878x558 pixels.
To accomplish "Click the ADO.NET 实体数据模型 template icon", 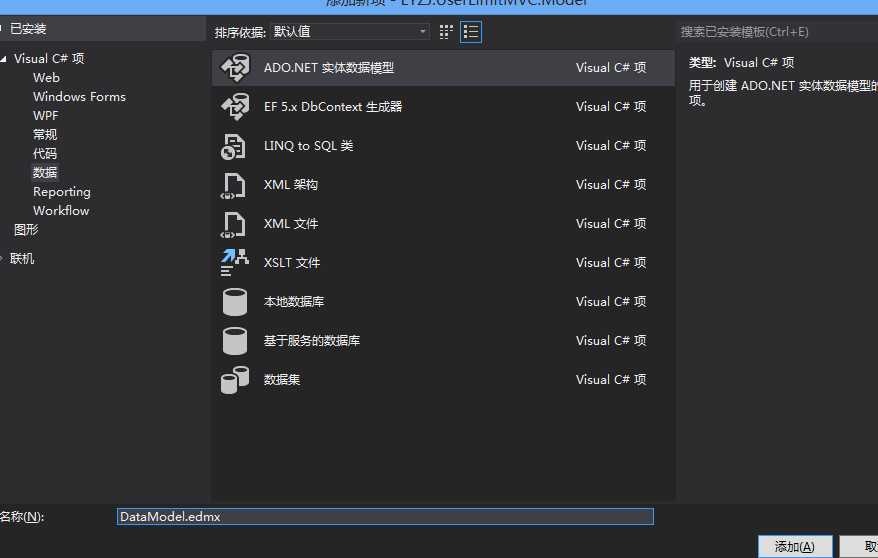I will click(x=234, y=68).
